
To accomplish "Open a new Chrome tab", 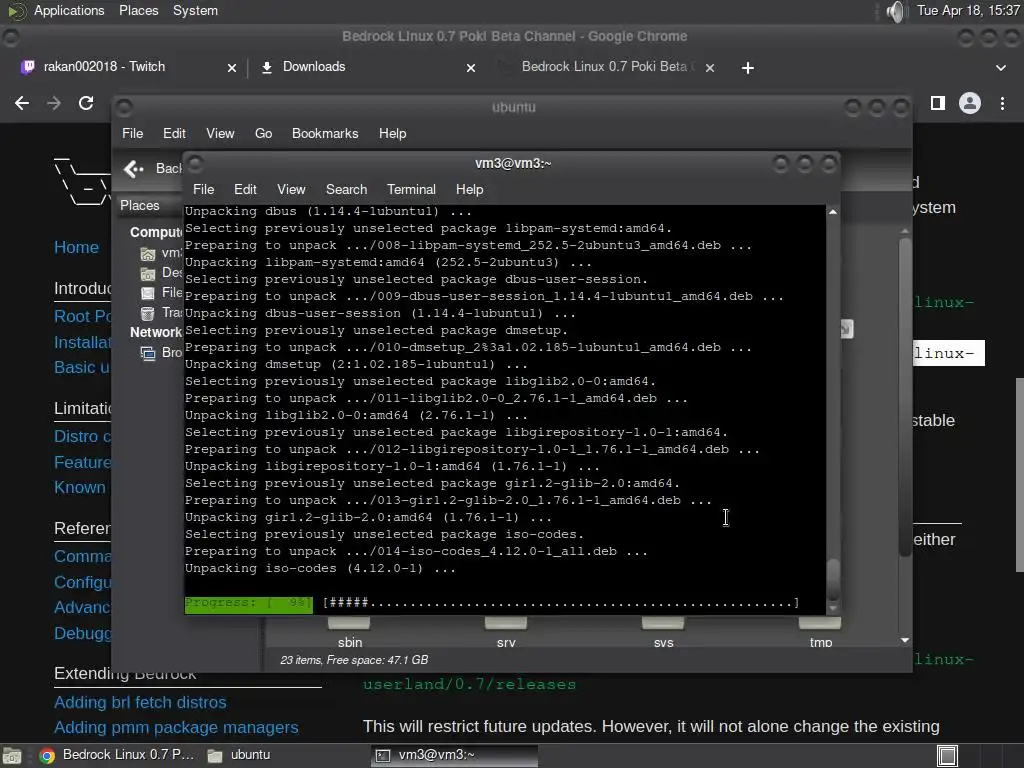I will [748, 68].
